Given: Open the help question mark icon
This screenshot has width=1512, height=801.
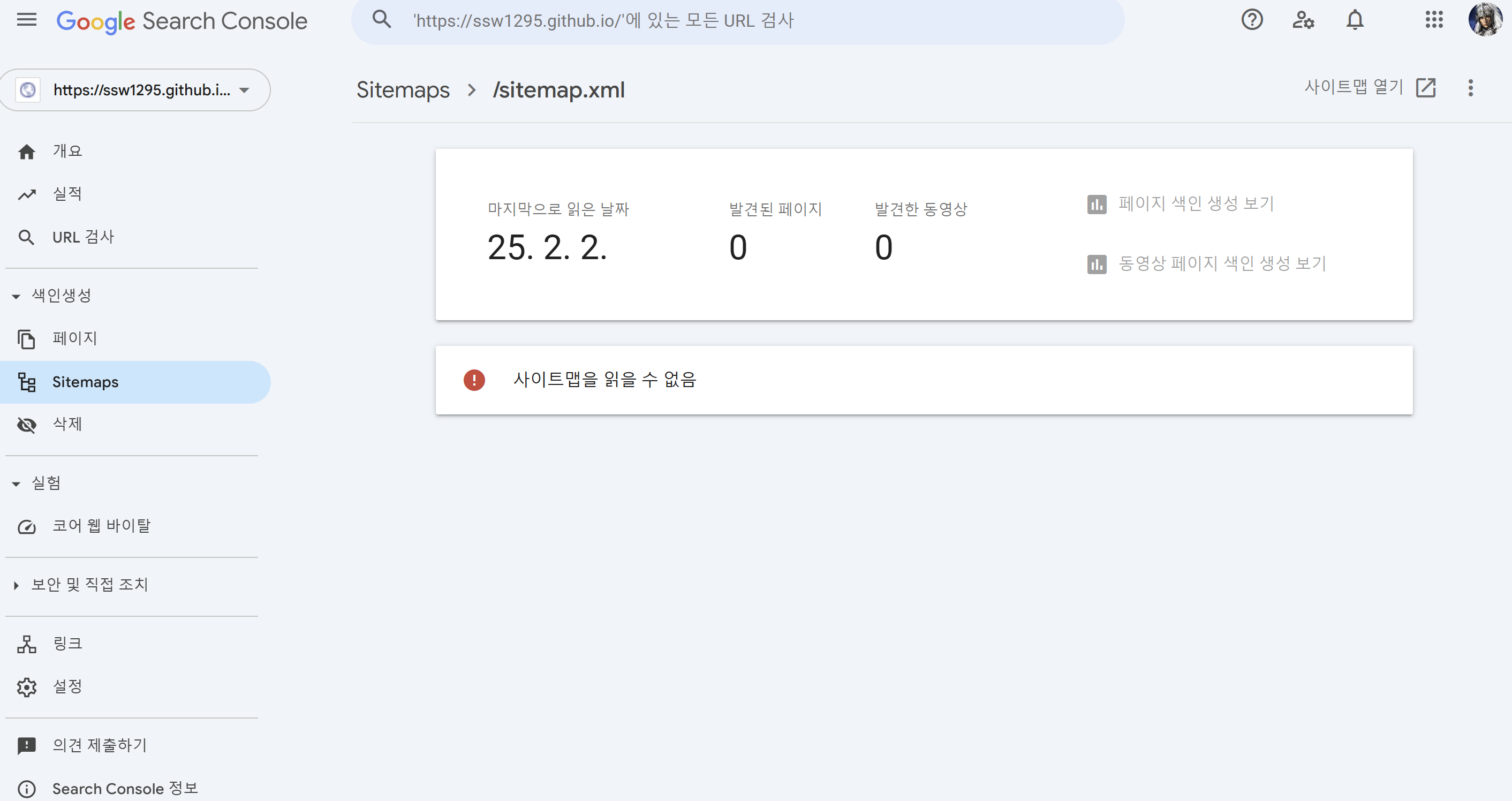Looking at the screenshot, I should [1251, 20].
